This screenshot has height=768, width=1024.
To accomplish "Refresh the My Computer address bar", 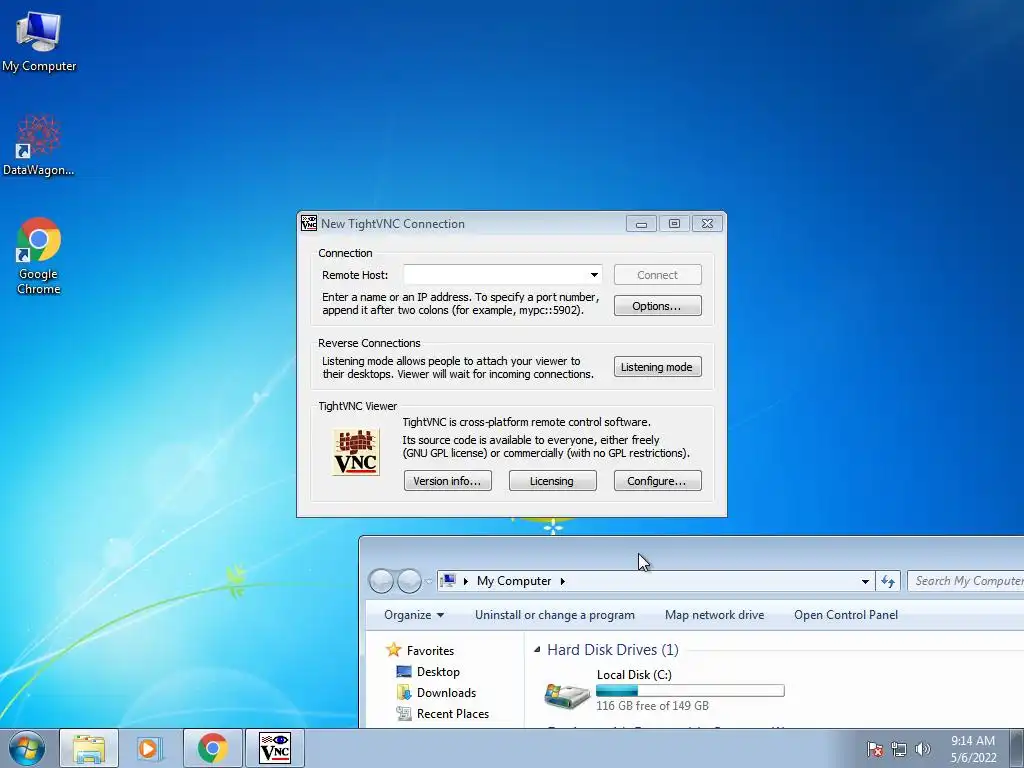I will 888,581.
